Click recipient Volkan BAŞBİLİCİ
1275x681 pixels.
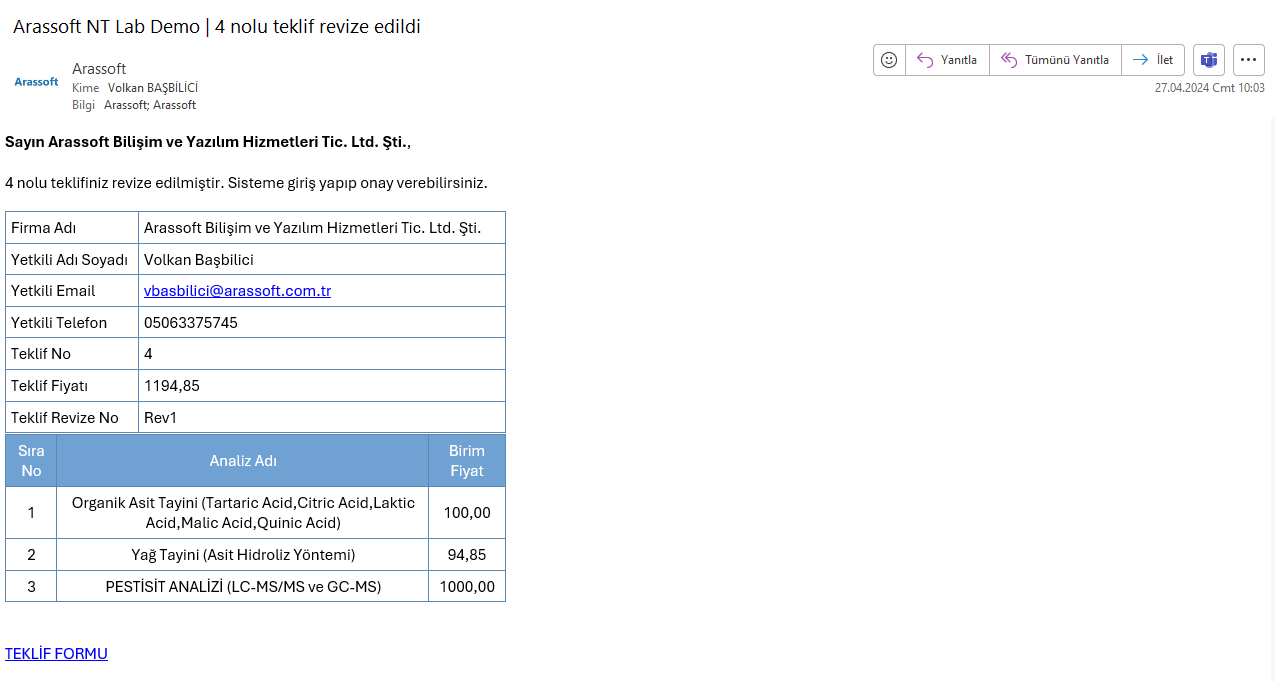(153, 88)
